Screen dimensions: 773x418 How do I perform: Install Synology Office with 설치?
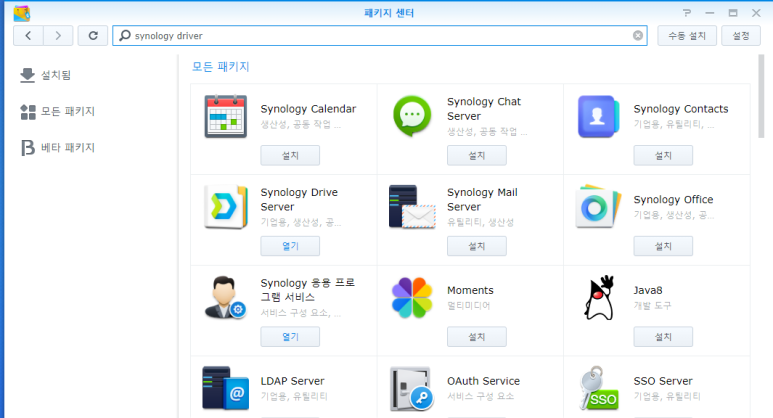(663, 246)
